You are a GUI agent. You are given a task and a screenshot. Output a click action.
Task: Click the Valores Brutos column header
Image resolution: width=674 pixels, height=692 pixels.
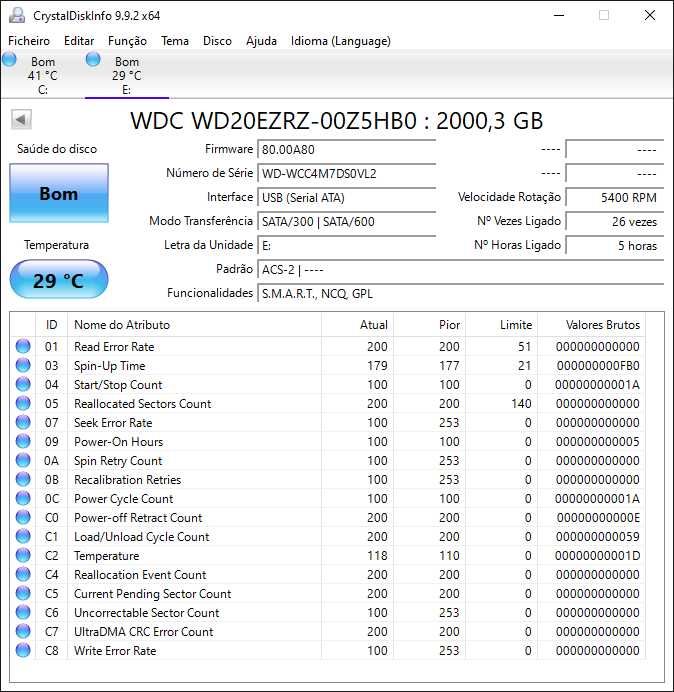click(591, 325)
